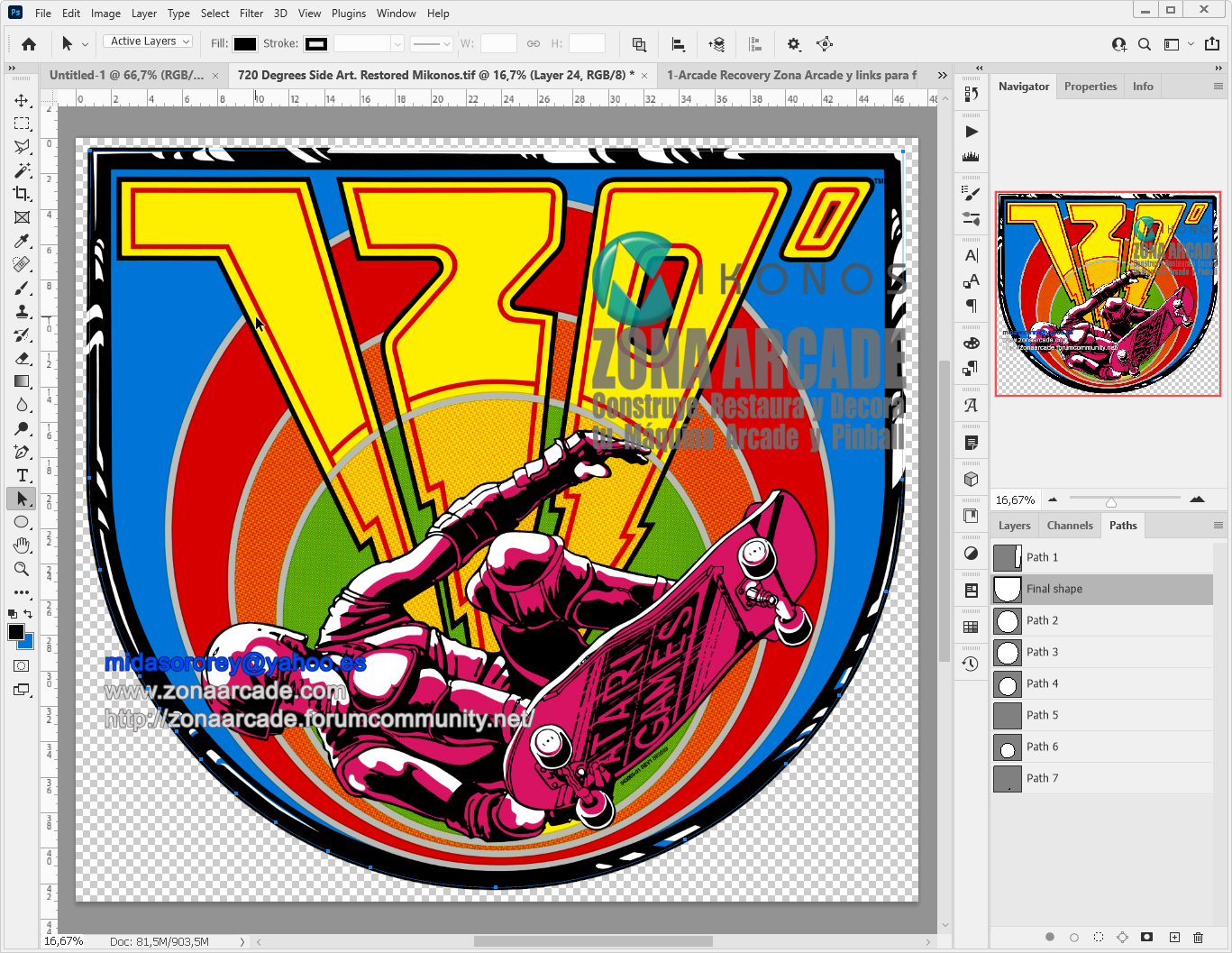Open the Active Layers dropdown

[x=149, y=41]
